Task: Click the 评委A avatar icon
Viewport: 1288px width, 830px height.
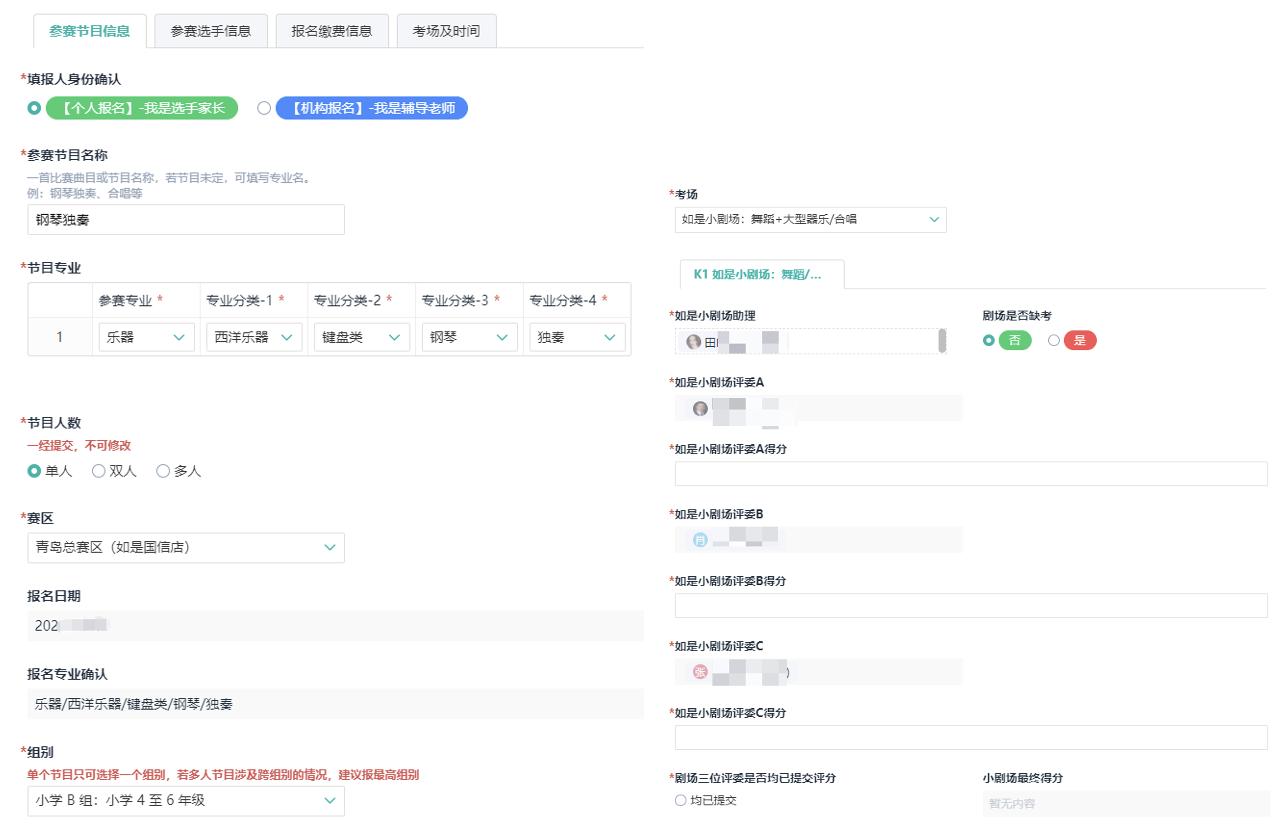Action: point(700,408)
